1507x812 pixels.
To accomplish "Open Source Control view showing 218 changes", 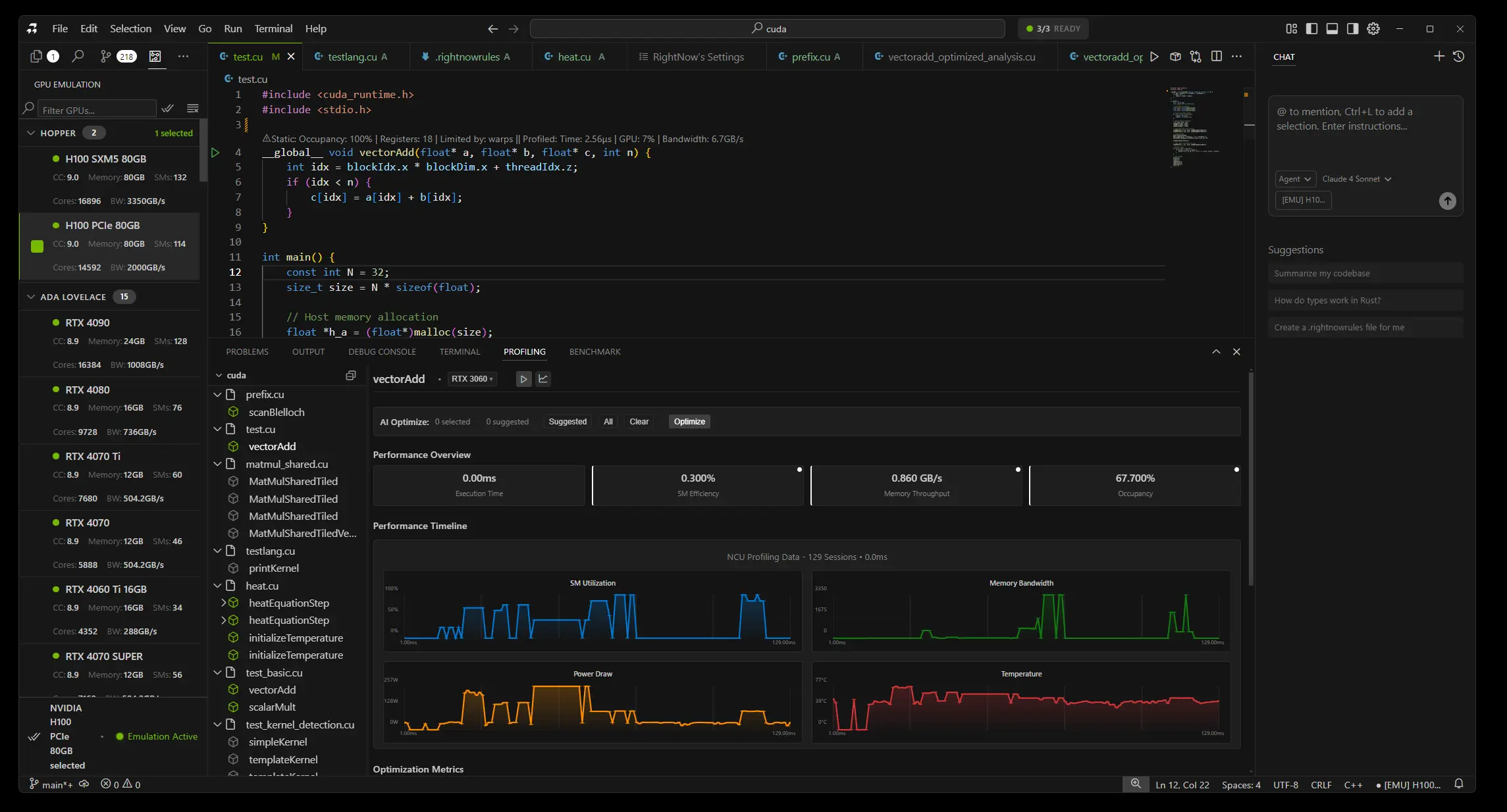I will point(105,57).
